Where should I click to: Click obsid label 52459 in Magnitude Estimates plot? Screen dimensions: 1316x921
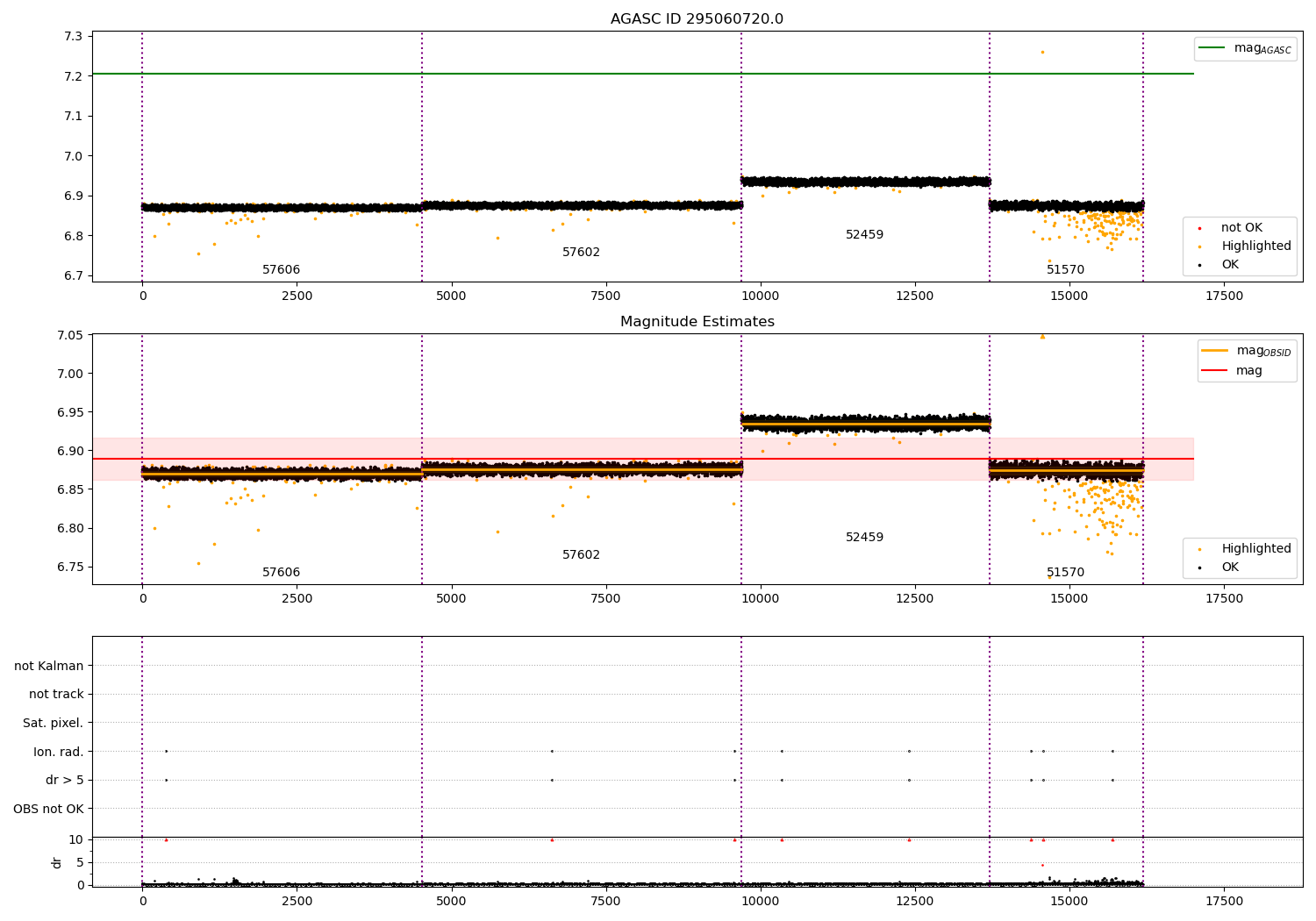pyautogui.click(x=864, y=538)
